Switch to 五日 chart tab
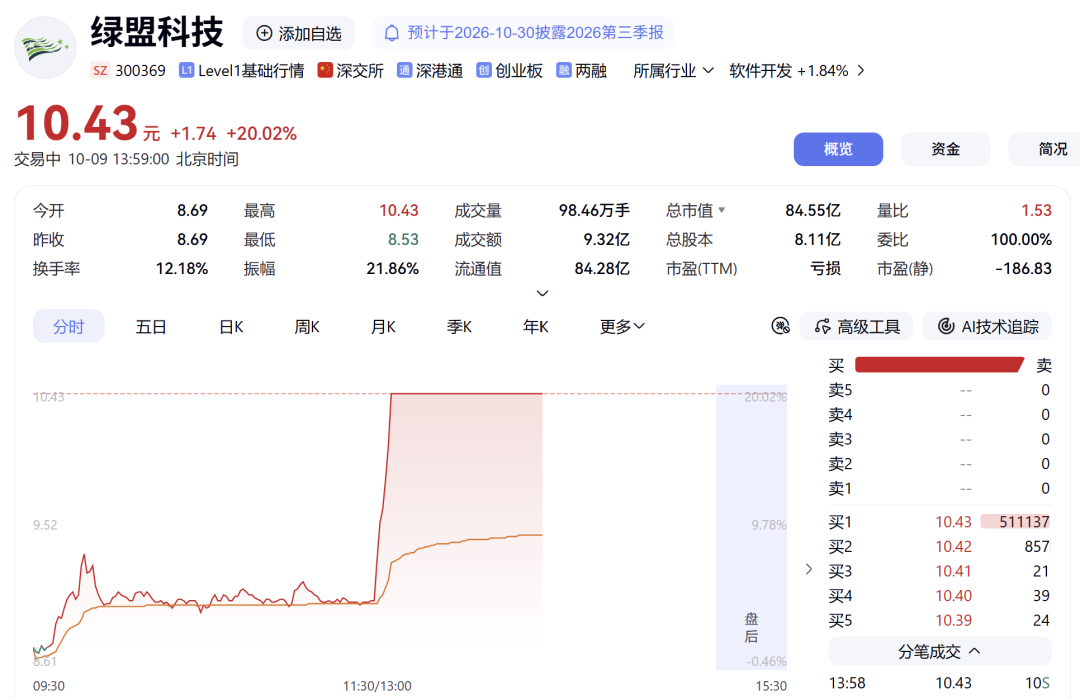Screen dimensions: 1080x699 tap(151, 326)
